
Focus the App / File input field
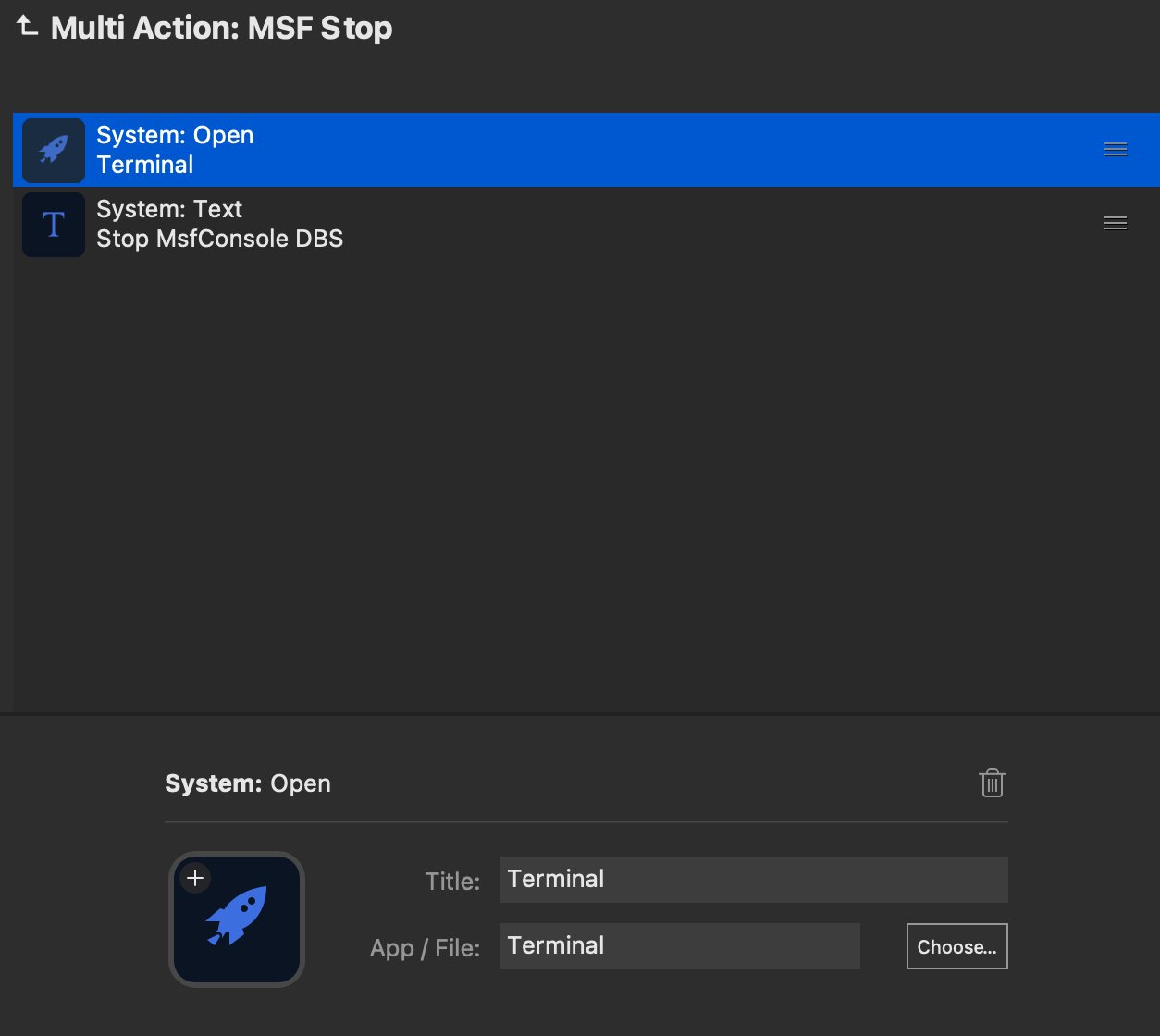click(679, 945)
